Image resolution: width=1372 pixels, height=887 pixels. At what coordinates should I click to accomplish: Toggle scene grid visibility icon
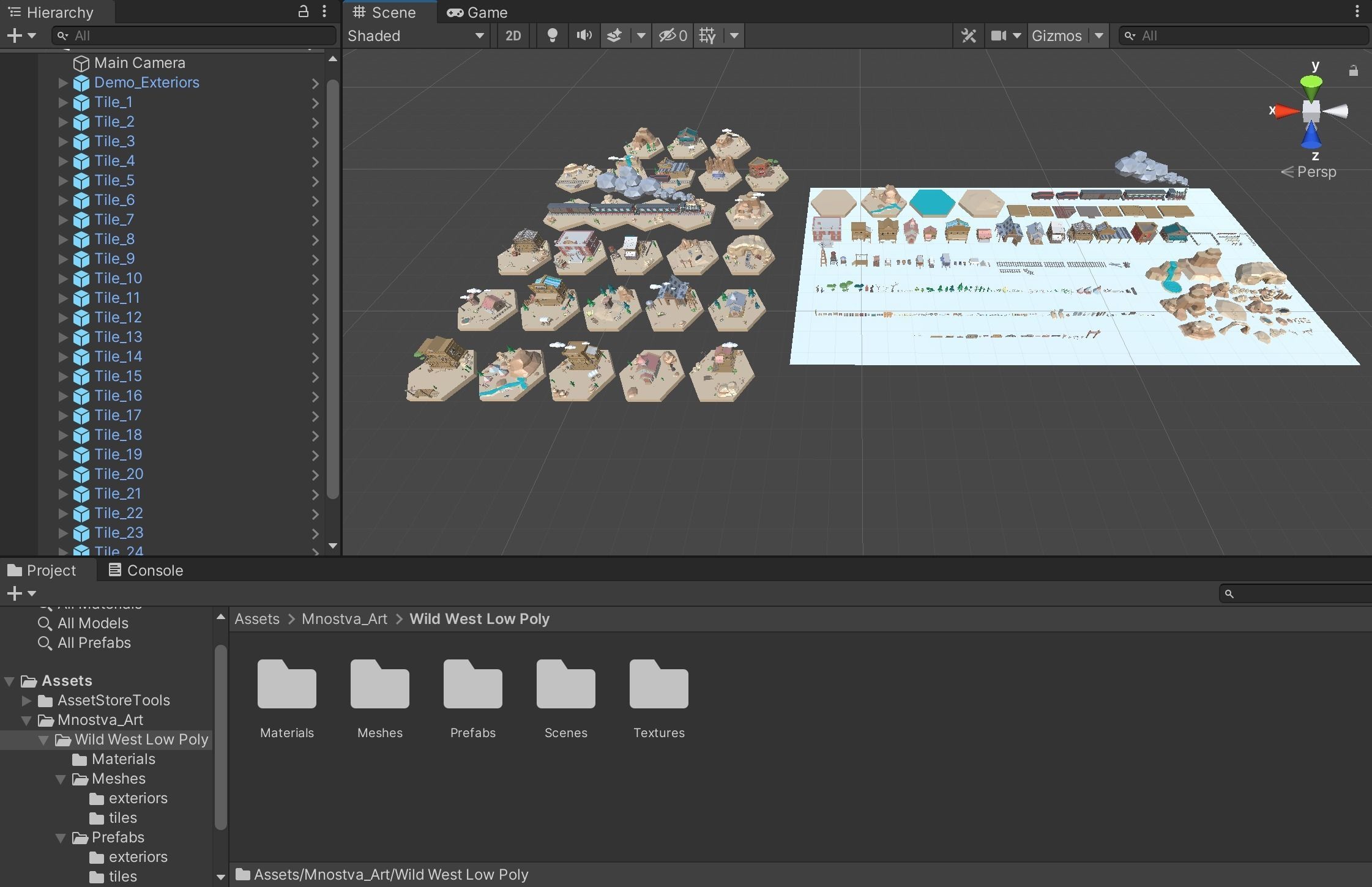[707, 35]
